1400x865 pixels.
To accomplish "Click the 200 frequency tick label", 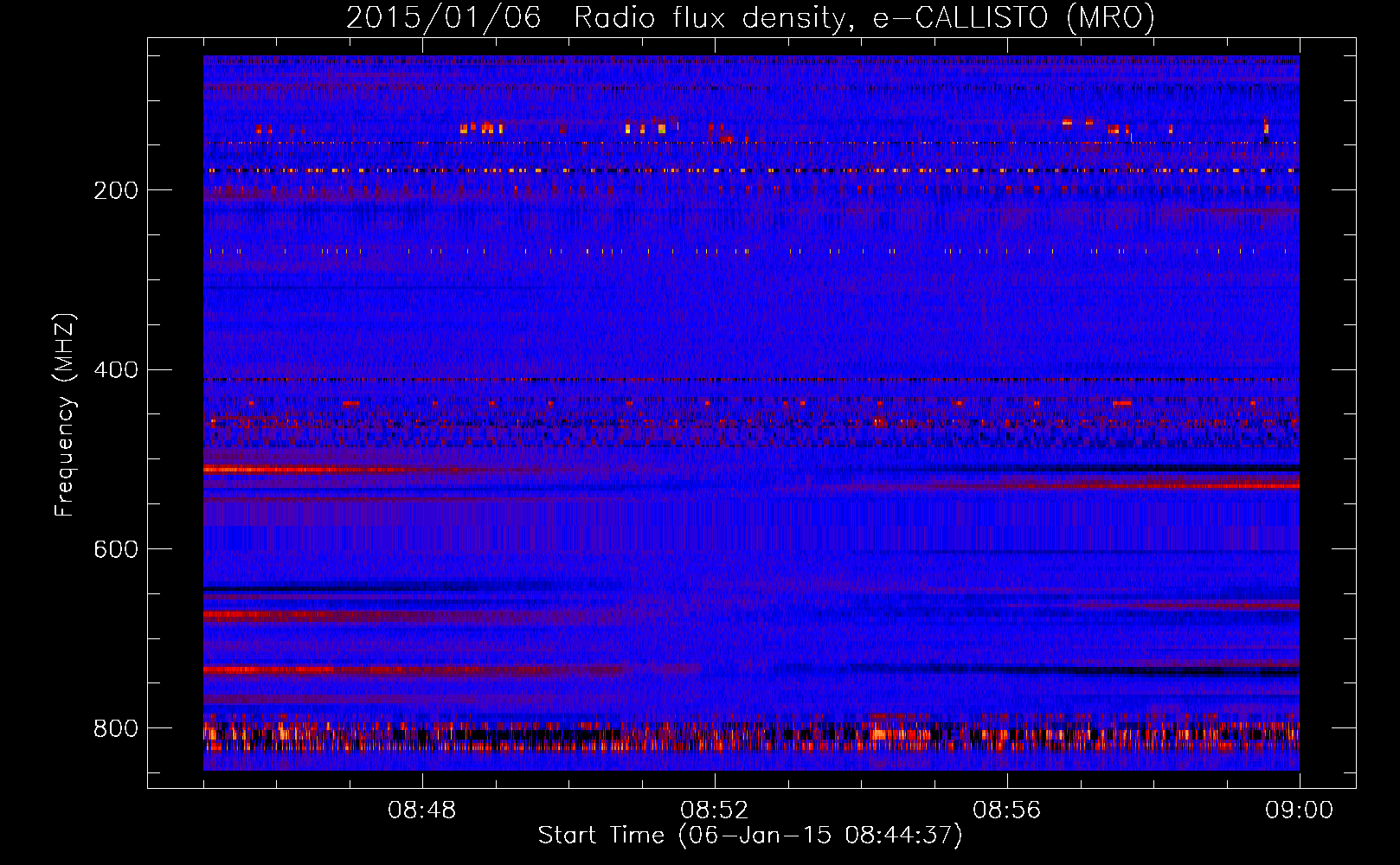I will [116, 190].
